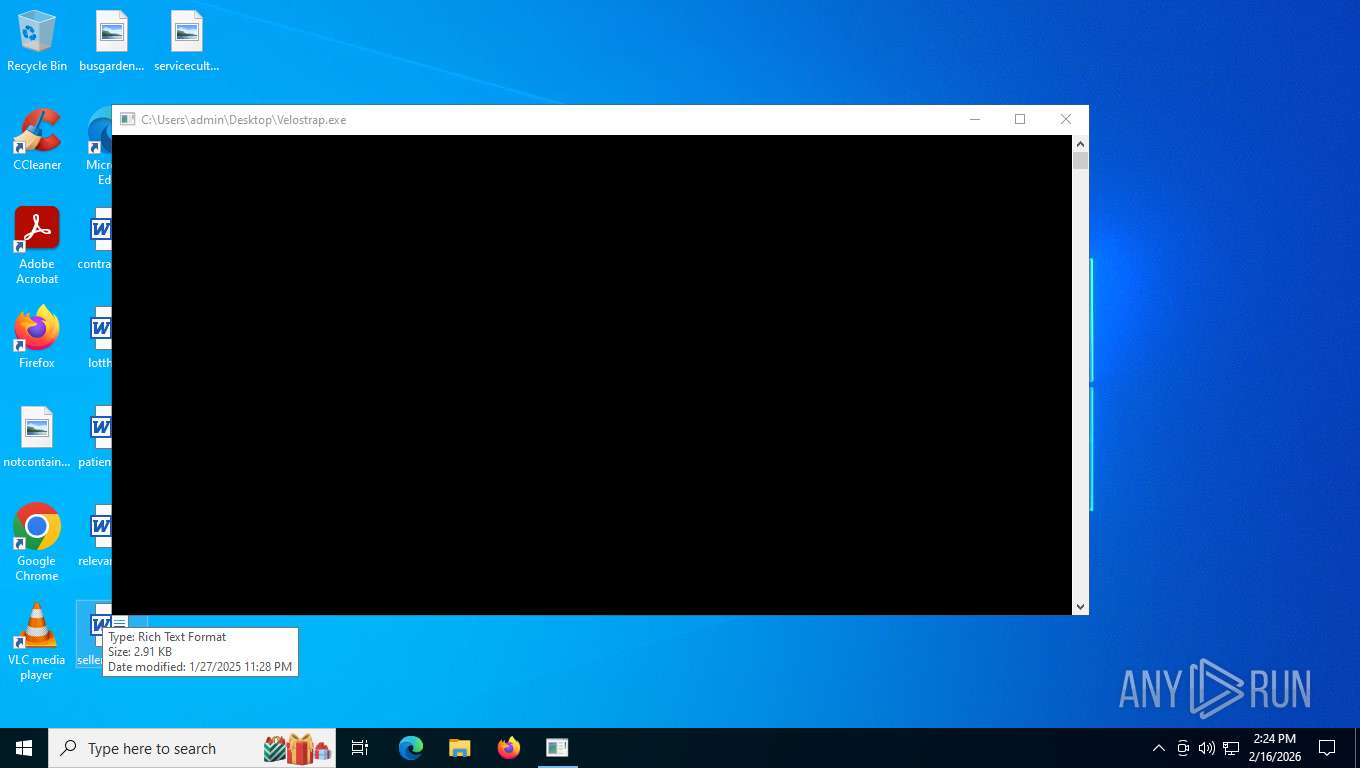
Task: Open the servicecult image file on desktop
Action: [x=187, y=41]
